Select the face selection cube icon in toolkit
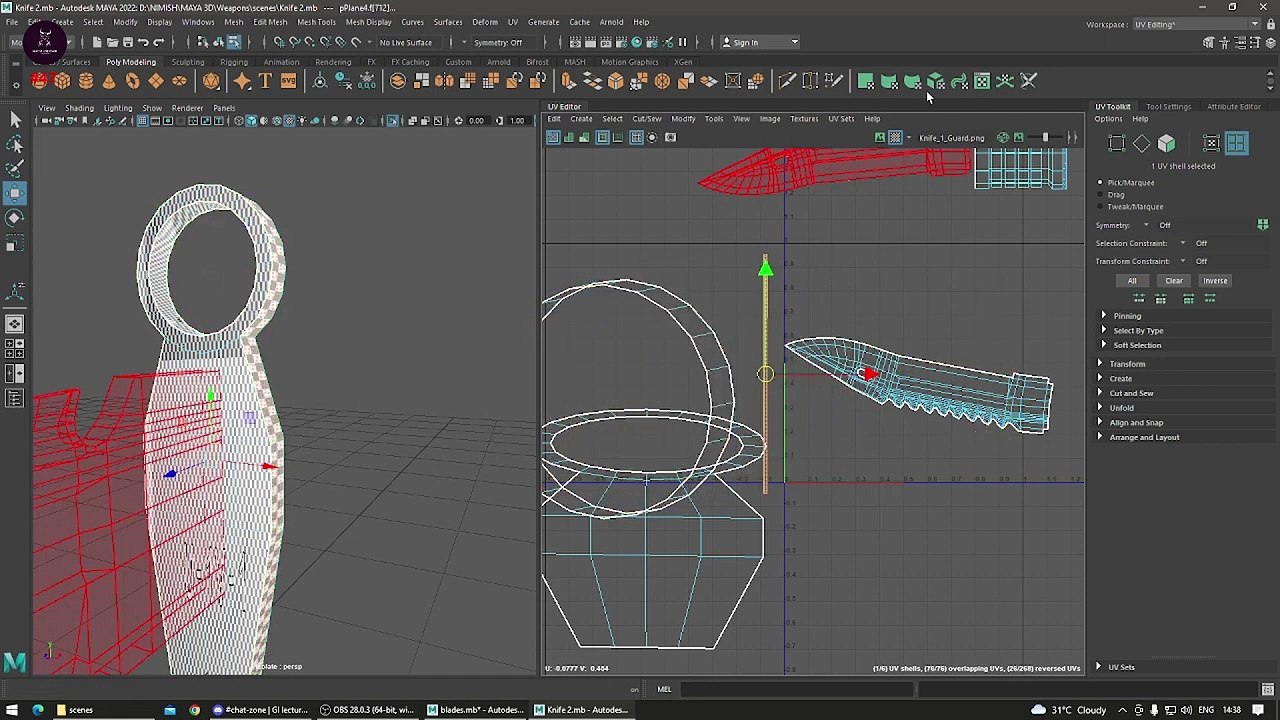The width and height of the screenshot is (1280, 720). tap(1166, 144)
